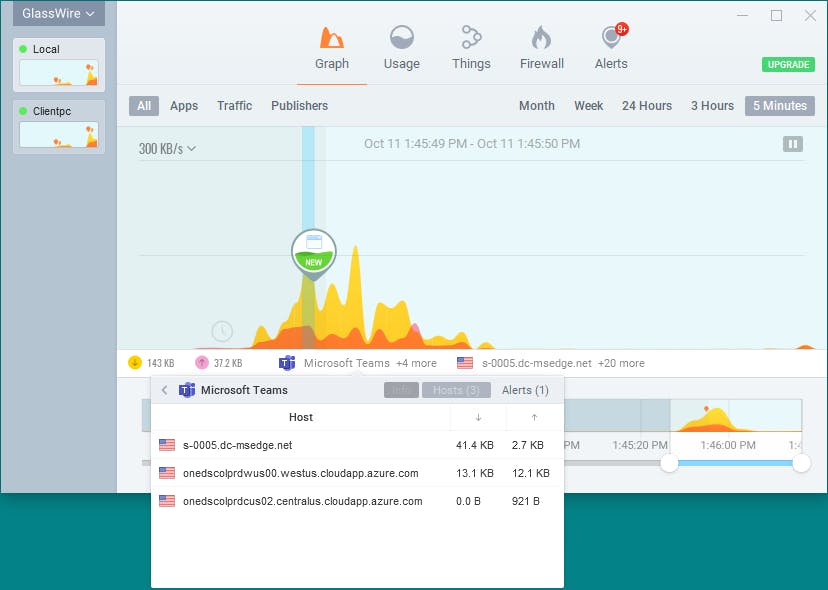The width and height of the screenshot is (828, 590).
Task: Click the 921 B upload value
Action: [x=525, y=501]
